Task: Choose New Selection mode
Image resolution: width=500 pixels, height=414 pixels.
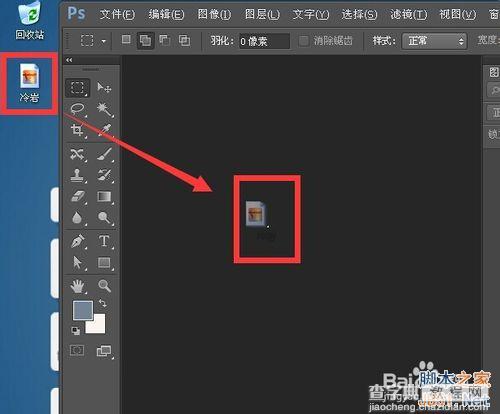Action: tap(126, 40)
